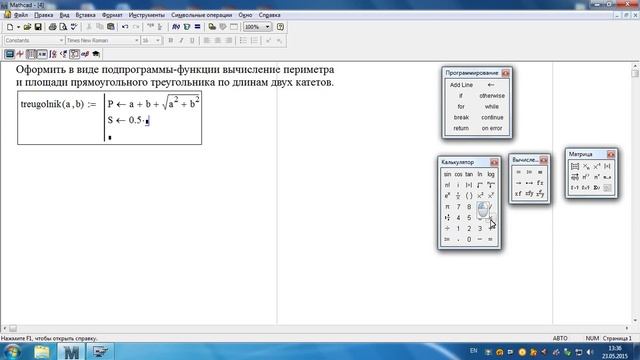Open the new worksheet template dropdown arrow
This screenshot has height=360, width=640.
18,27
